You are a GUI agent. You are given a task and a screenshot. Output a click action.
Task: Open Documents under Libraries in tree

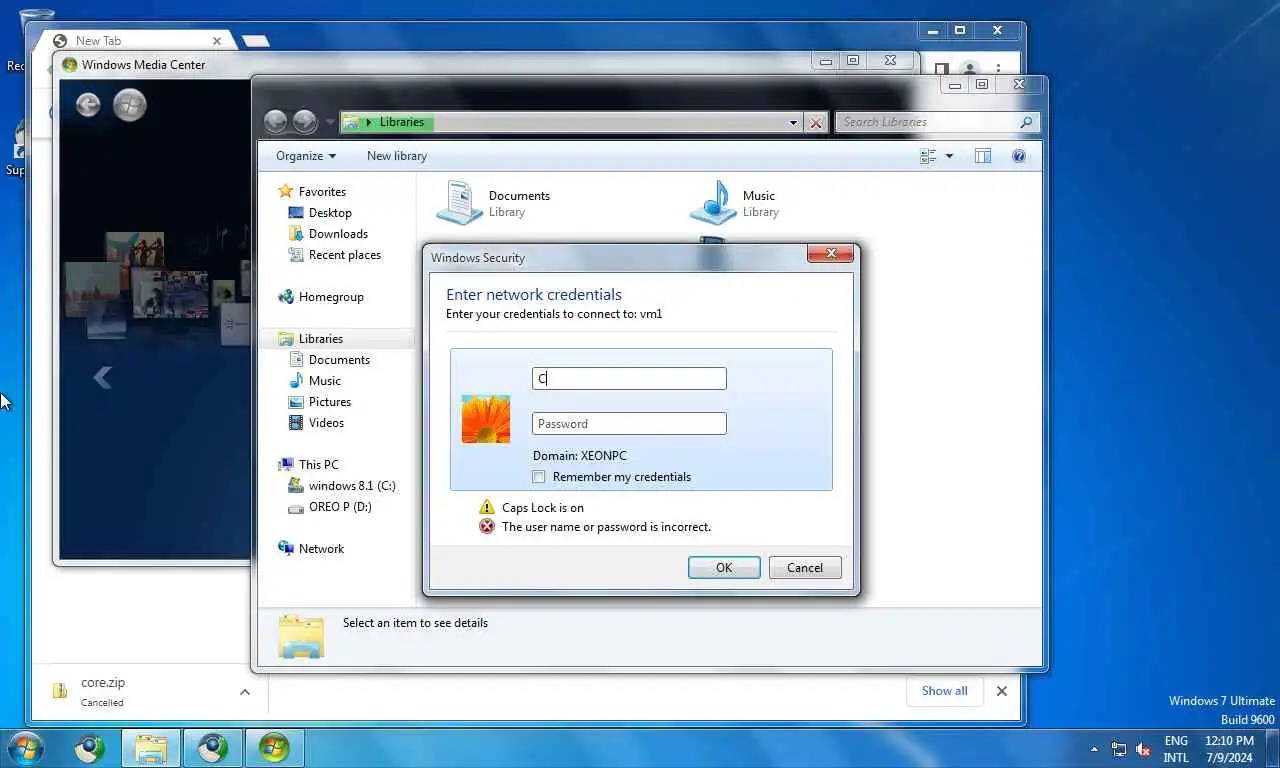click(x=339, y=360)
